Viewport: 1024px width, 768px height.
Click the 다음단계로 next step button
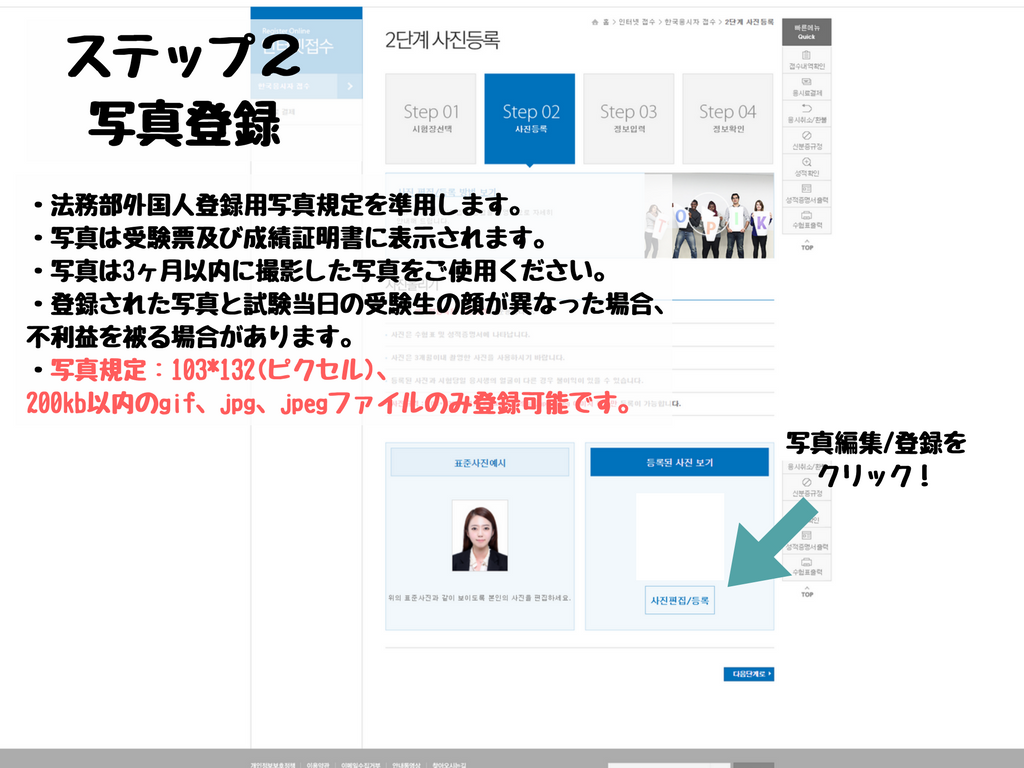pos(748,674)
